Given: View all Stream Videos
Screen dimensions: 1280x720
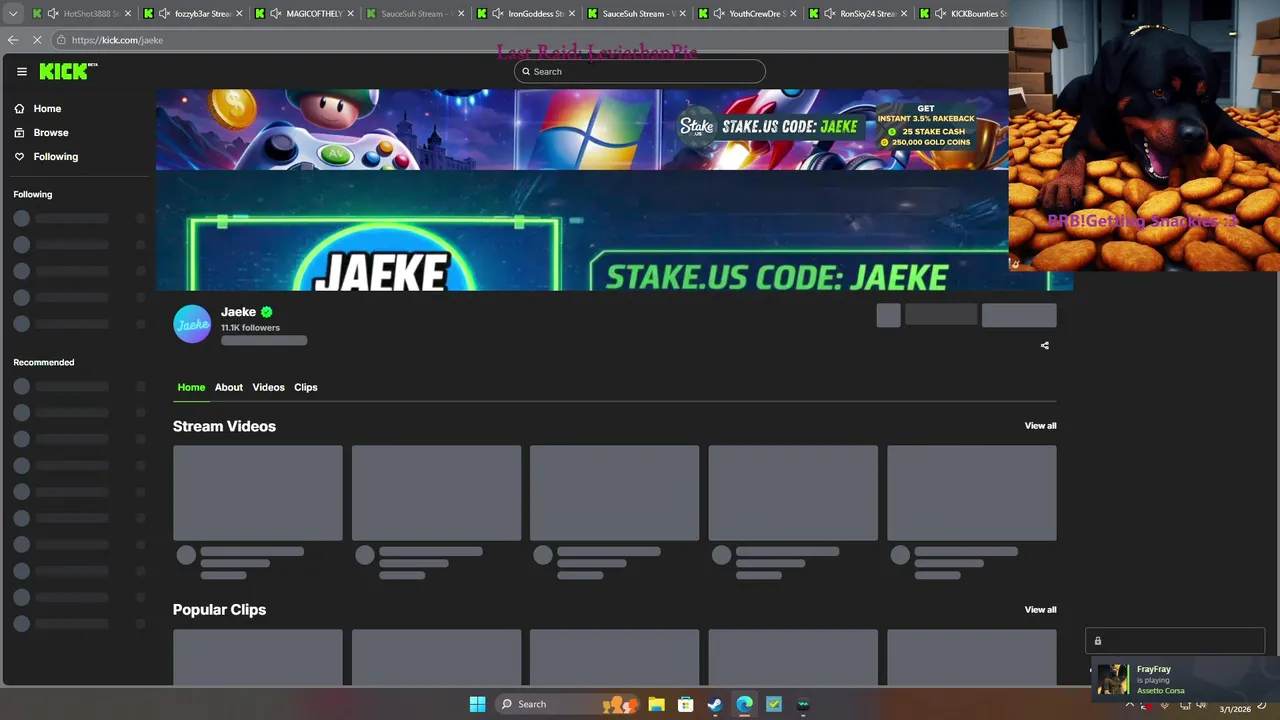Looking at the screenshot, I should (x=1040, y=426).
